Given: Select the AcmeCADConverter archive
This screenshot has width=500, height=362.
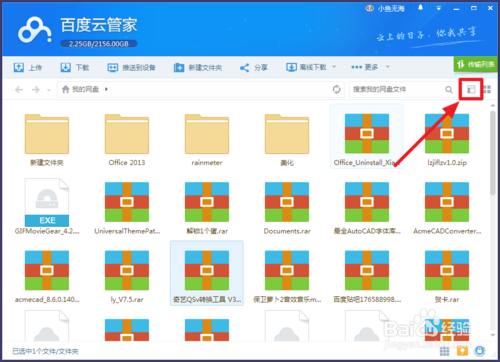Looking at the screenshot, I should (447, 207).
